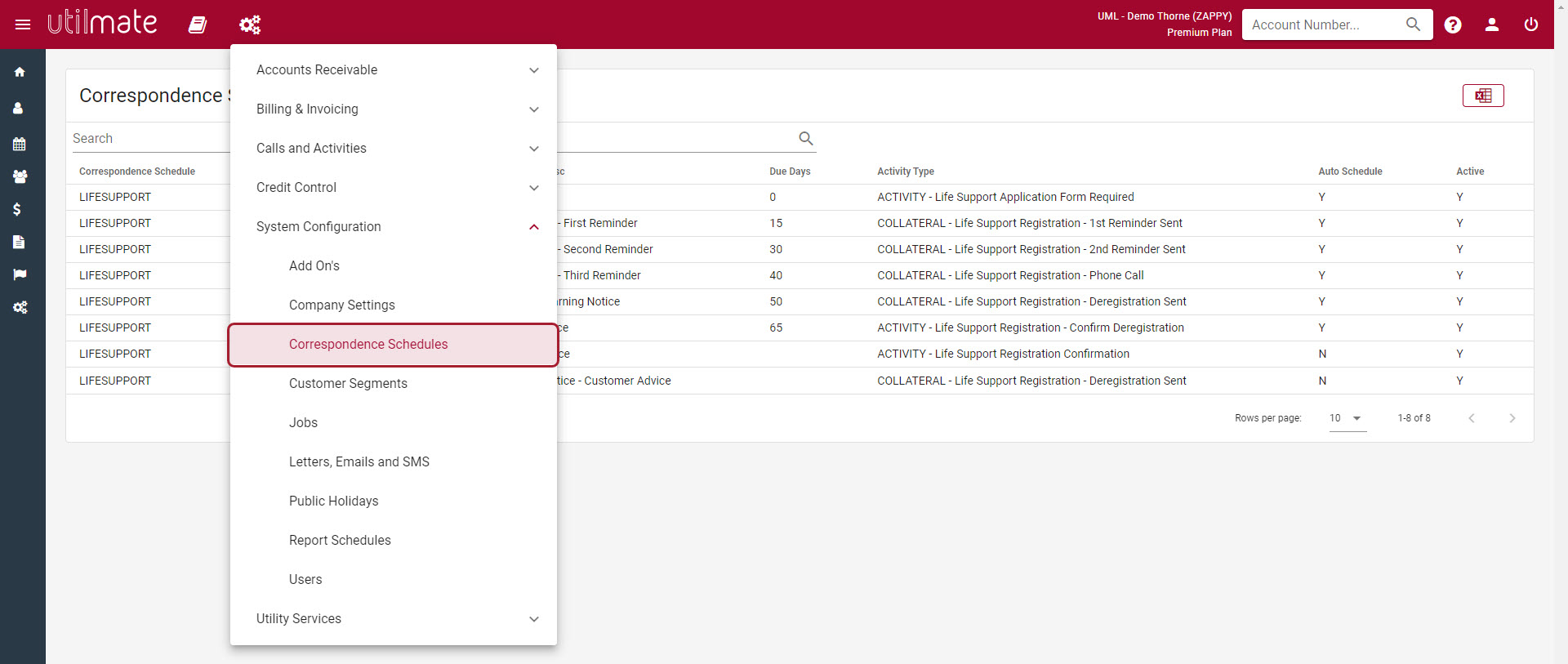Click the power logout icon
The image size is (1568, 664).
[1530, 25]
